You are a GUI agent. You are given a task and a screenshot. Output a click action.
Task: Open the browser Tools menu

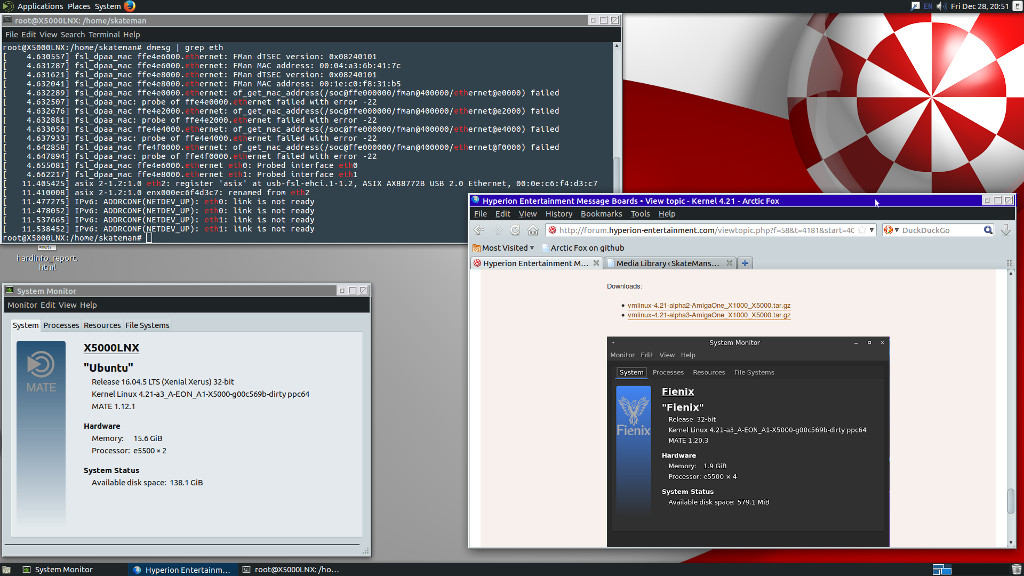(640, 214)
